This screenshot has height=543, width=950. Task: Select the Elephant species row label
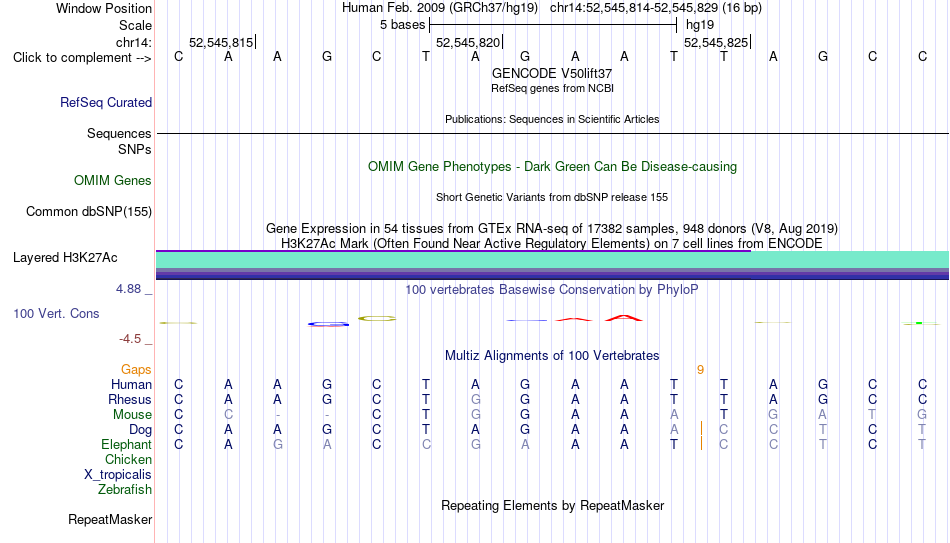(x=126, y=445)
